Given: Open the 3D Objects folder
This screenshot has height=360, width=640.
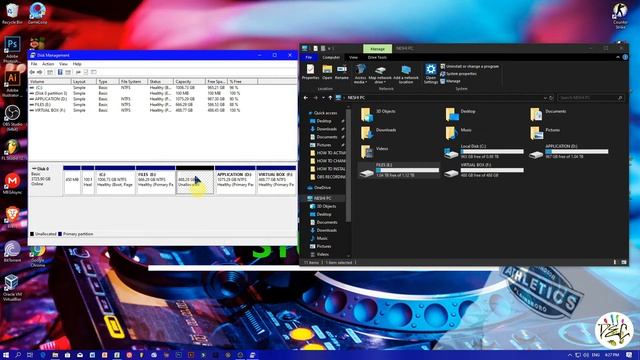Looking at the screenshot, I should coord(379,114).
